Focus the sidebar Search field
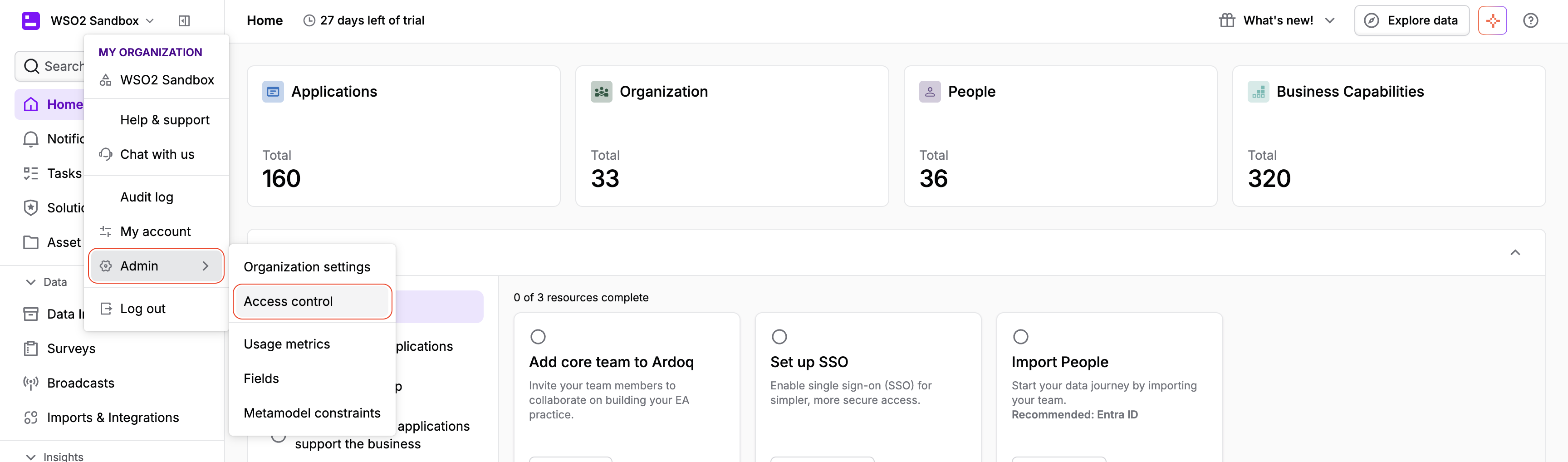Image resolution: width=1568 pixels, height=462 pixels. click(x=50, y=66)
